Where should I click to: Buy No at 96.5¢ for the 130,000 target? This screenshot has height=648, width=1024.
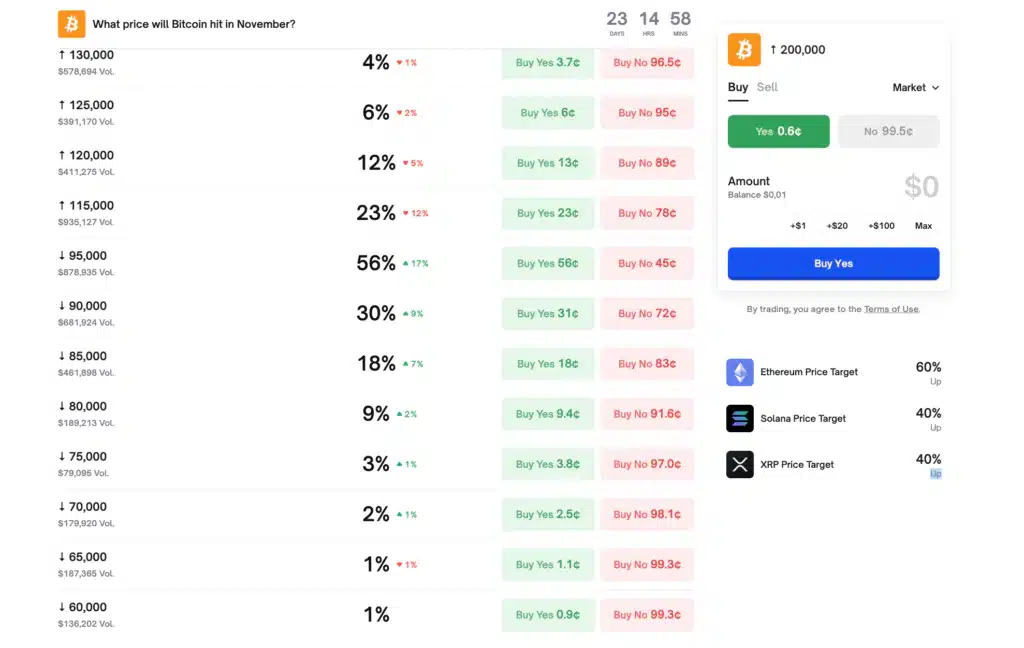point(647,62)
